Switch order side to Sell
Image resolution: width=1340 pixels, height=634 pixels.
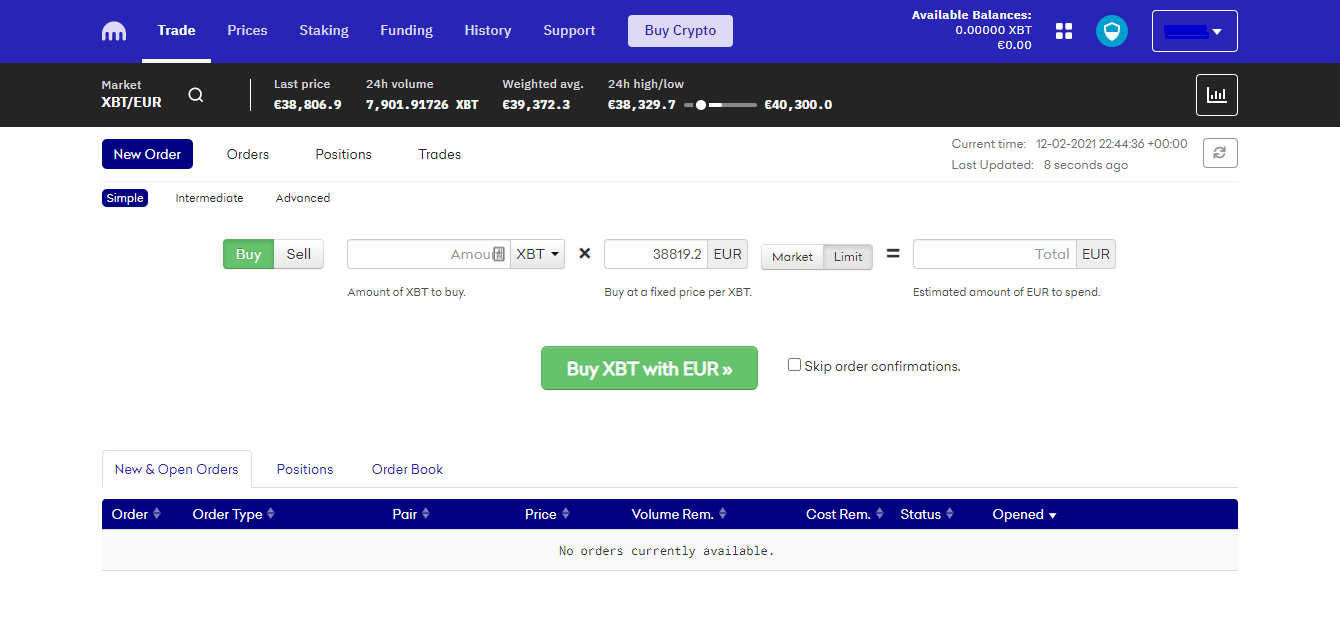pyautogui.click(x=299, y=254)
